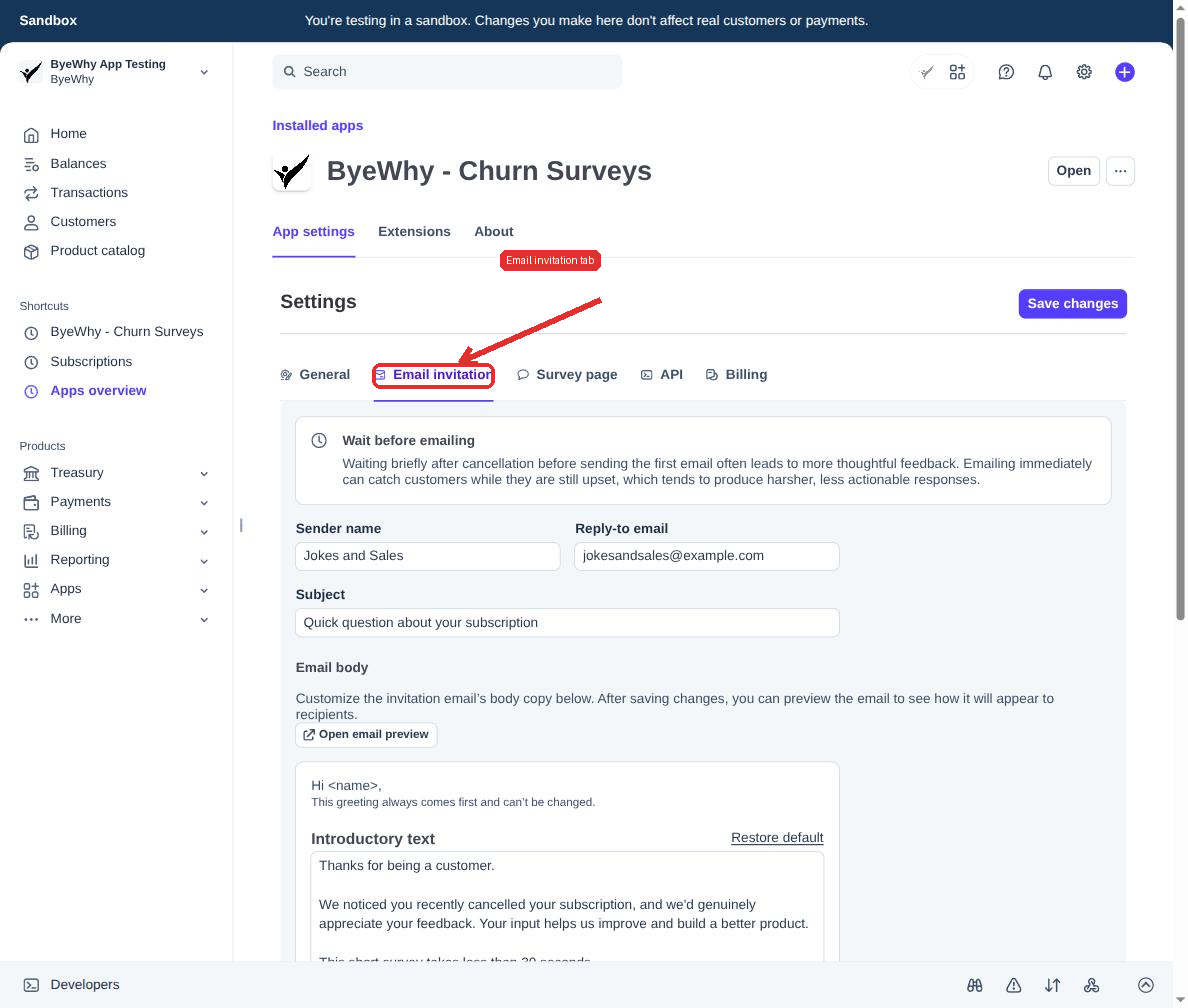Open ByeWhy - Churn Surveys shortcut
Screen dimensions: 1188x1008
point(127,332)
